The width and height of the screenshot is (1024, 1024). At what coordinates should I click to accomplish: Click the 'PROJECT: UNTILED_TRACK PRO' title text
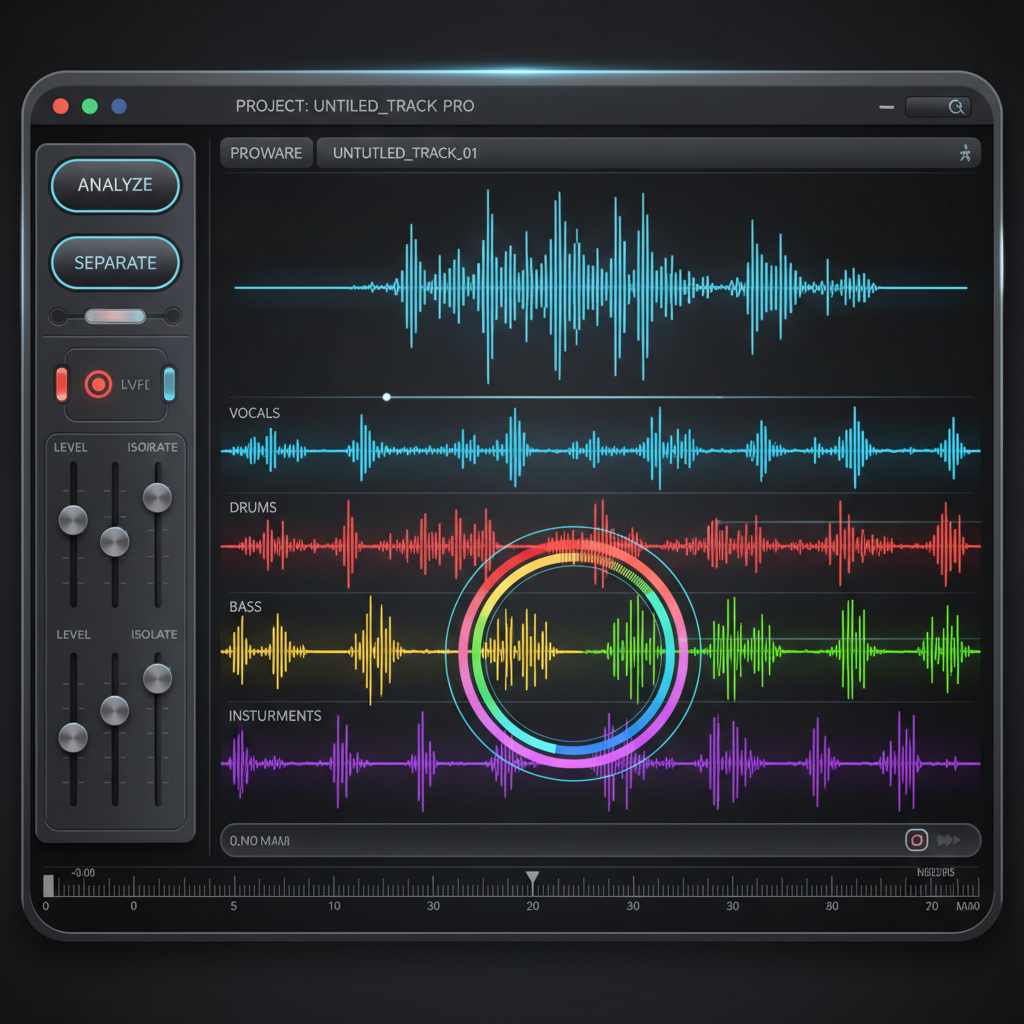pyautogui.click(x=355, y=106)
